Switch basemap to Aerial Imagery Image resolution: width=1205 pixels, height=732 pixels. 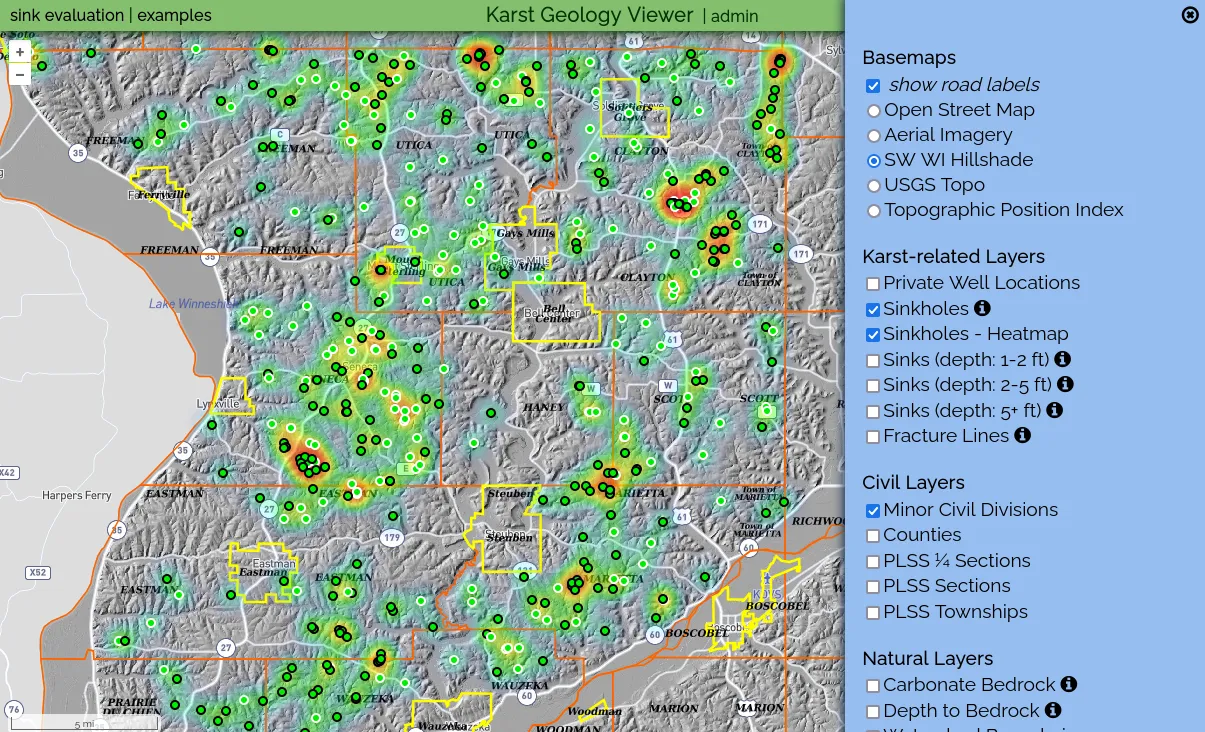click(873, 135)
